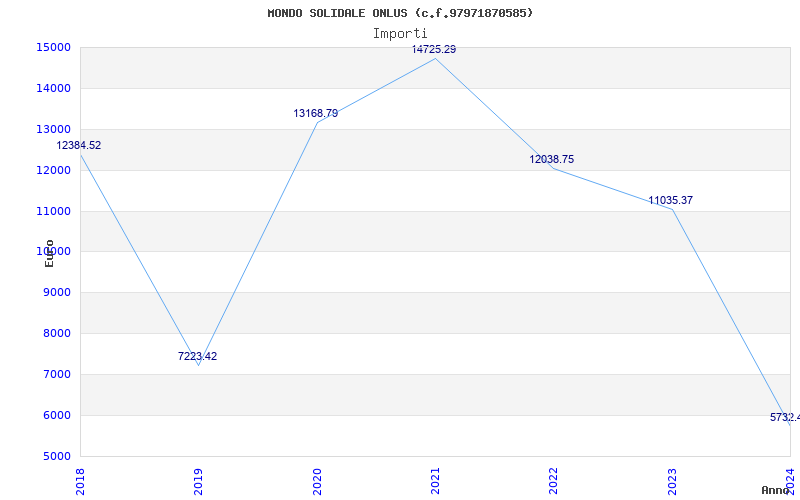Viewport: 800px width, 500px height.
Task: Select the 14725.29 data label
Action: [434, 49]
